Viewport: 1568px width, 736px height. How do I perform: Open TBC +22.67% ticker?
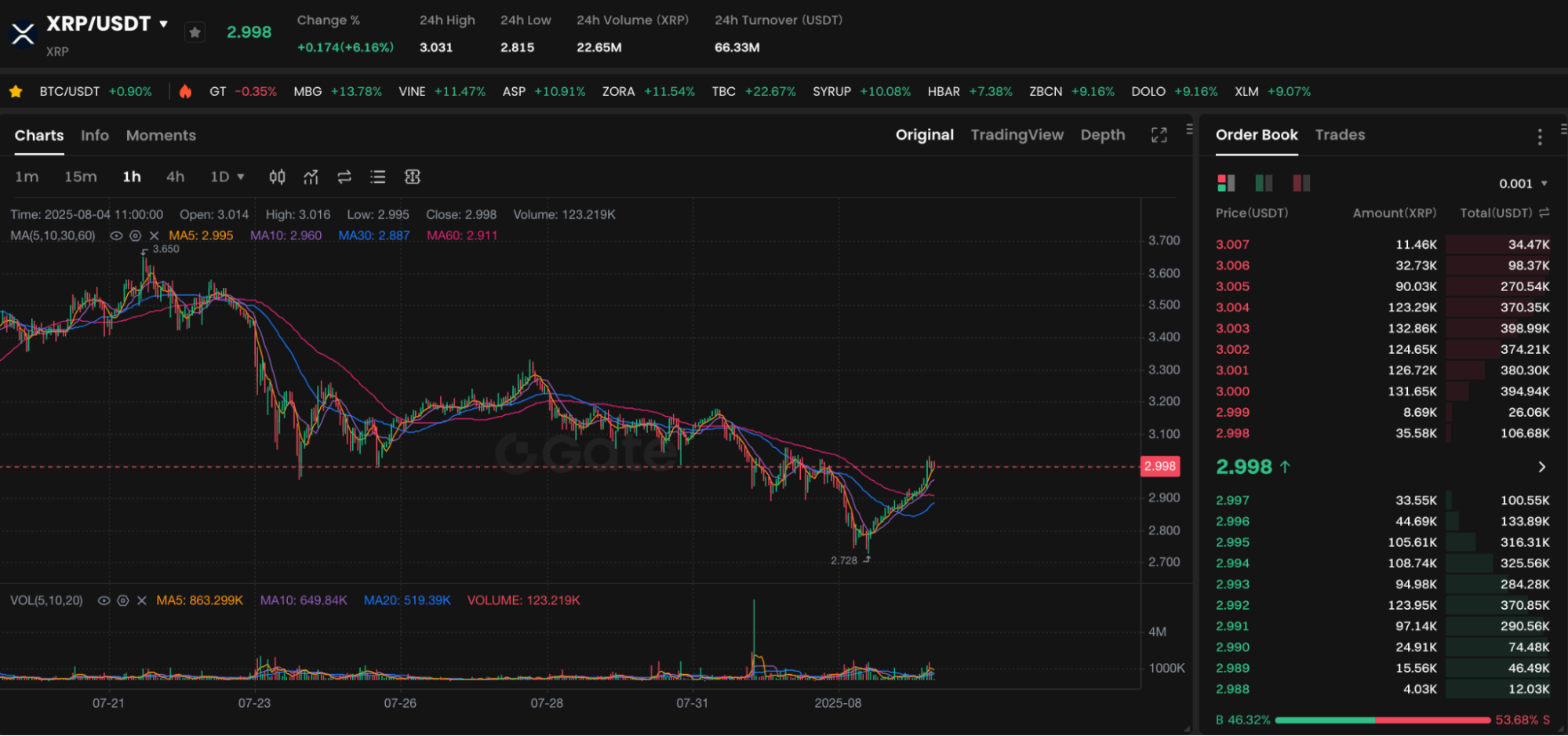pyautogui.click(x=754, y=92)
